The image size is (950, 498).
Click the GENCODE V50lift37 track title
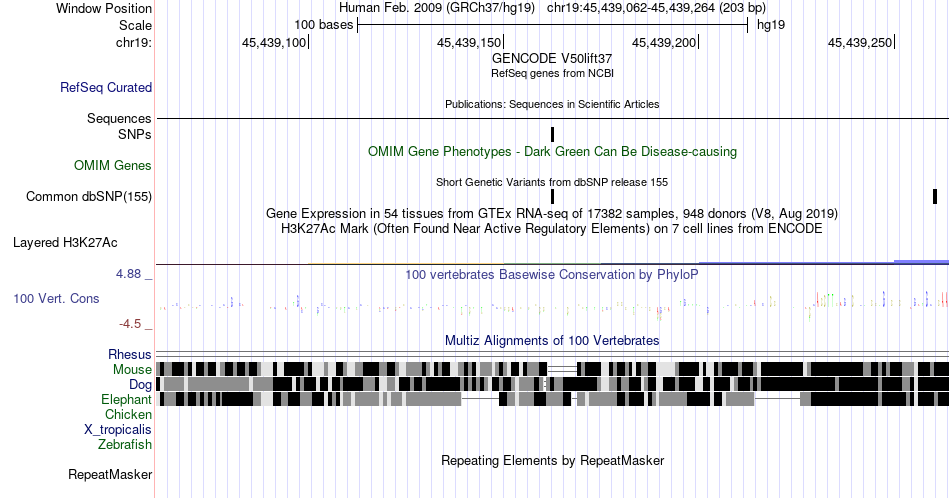click(x=552, y=59)
